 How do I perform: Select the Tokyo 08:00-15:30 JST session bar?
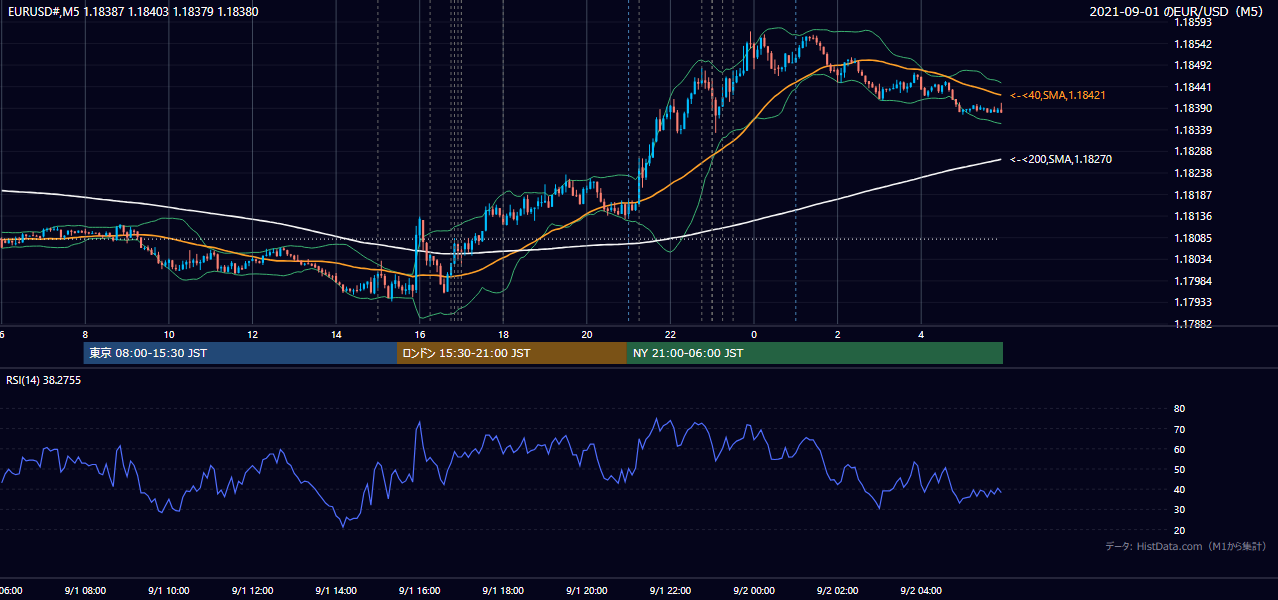pyautogui.click(x=241, y=353)
